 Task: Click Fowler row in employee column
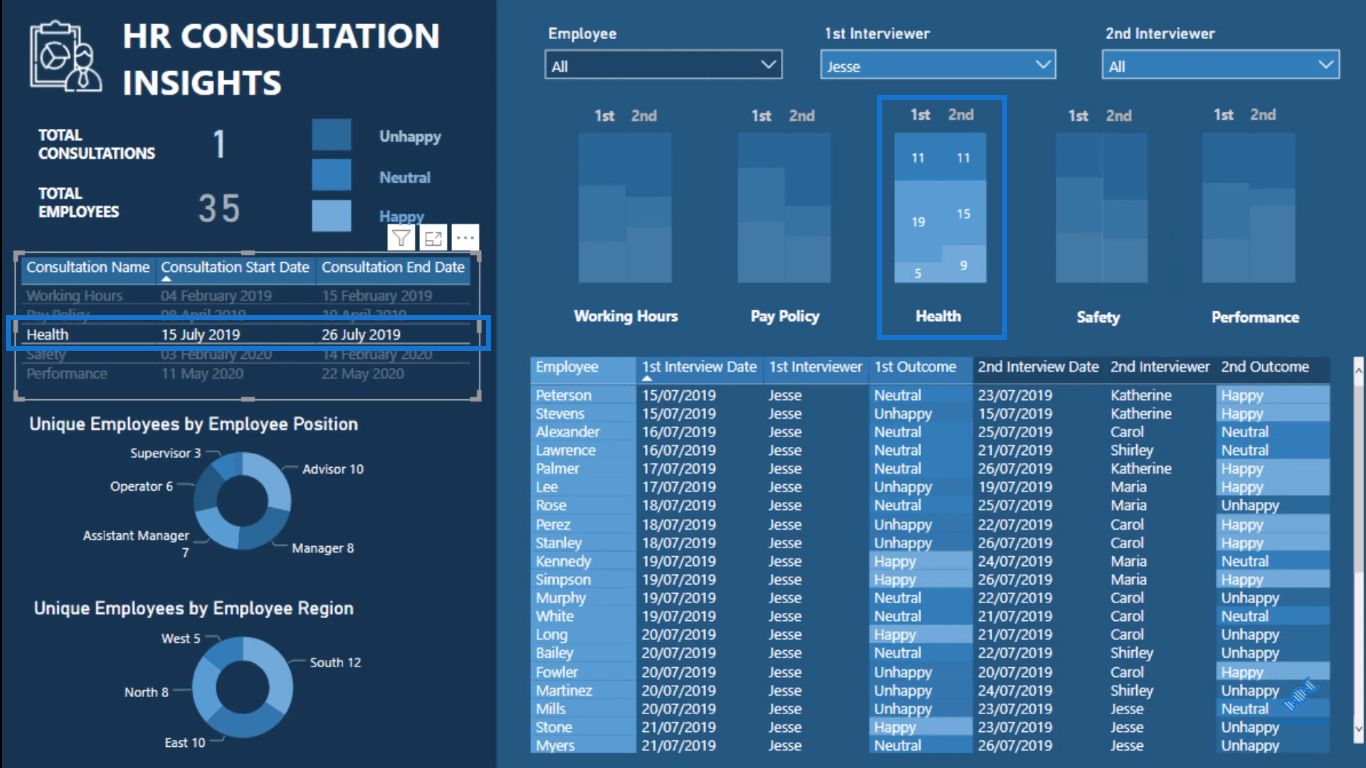point(583,672)
